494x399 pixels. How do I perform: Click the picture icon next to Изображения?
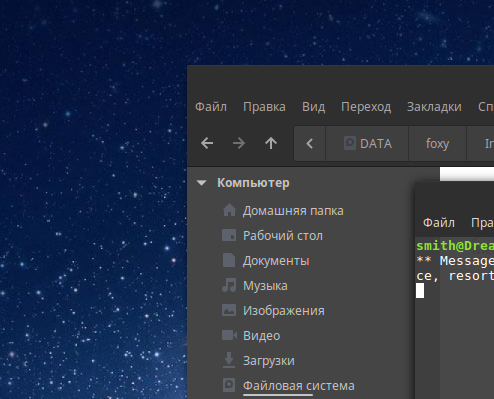pyautogui.click(x=229, y=310)
